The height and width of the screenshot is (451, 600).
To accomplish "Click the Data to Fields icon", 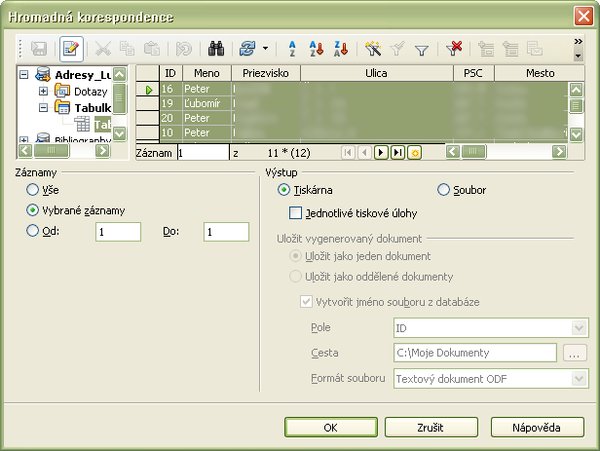I will (x=510, y=49).
